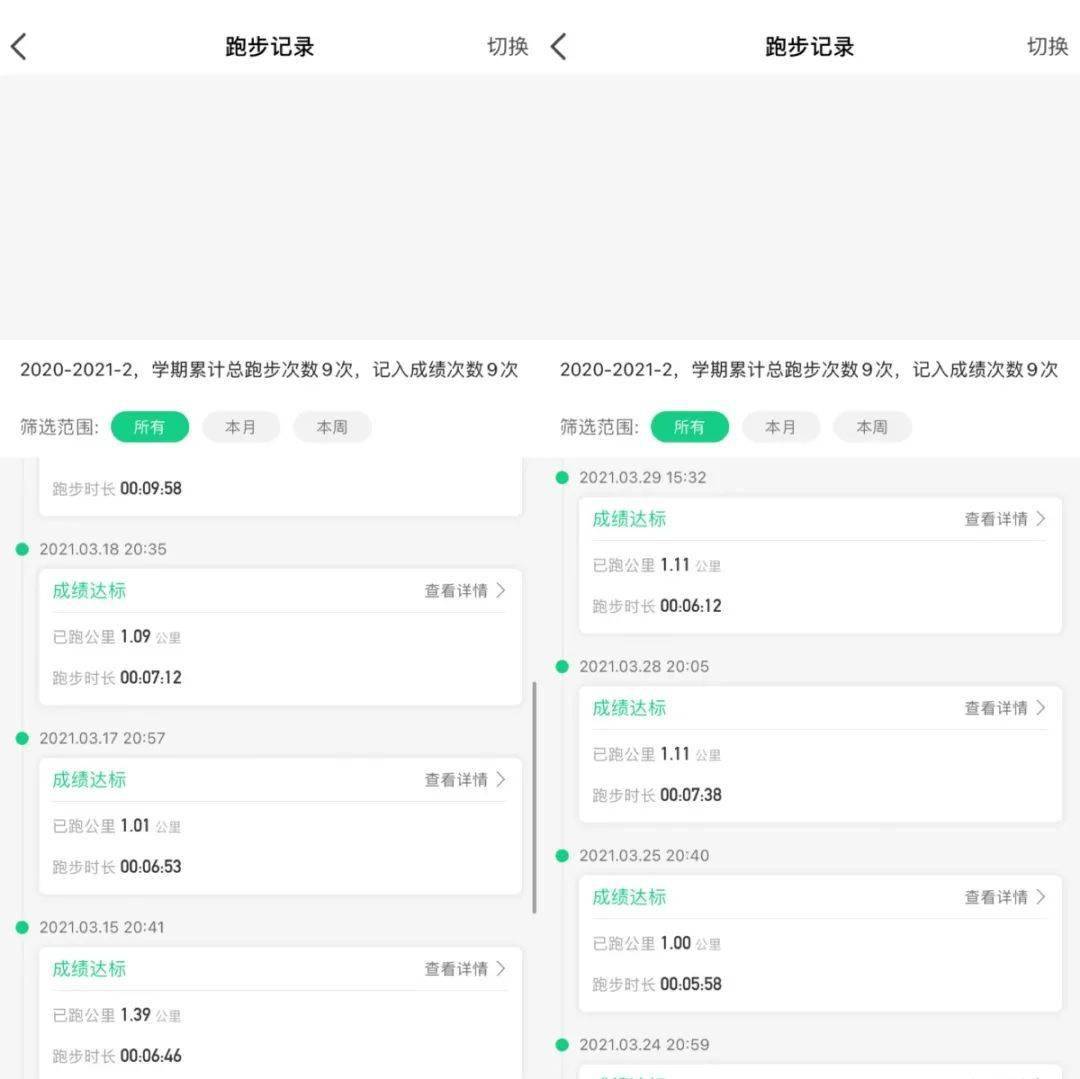Click the date 2021.03.24 20:59
Viewport: 1080px width, 1079px height.
pyautogui.click(x=644, y=1045)
